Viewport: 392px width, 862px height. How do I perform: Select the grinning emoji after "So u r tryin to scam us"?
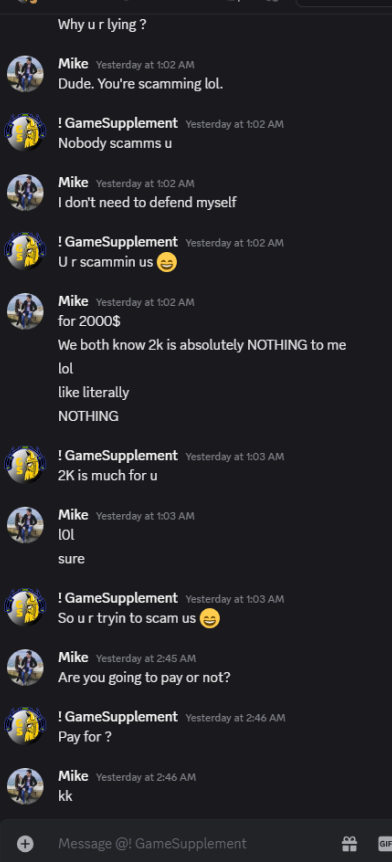(x=209, y=618)
